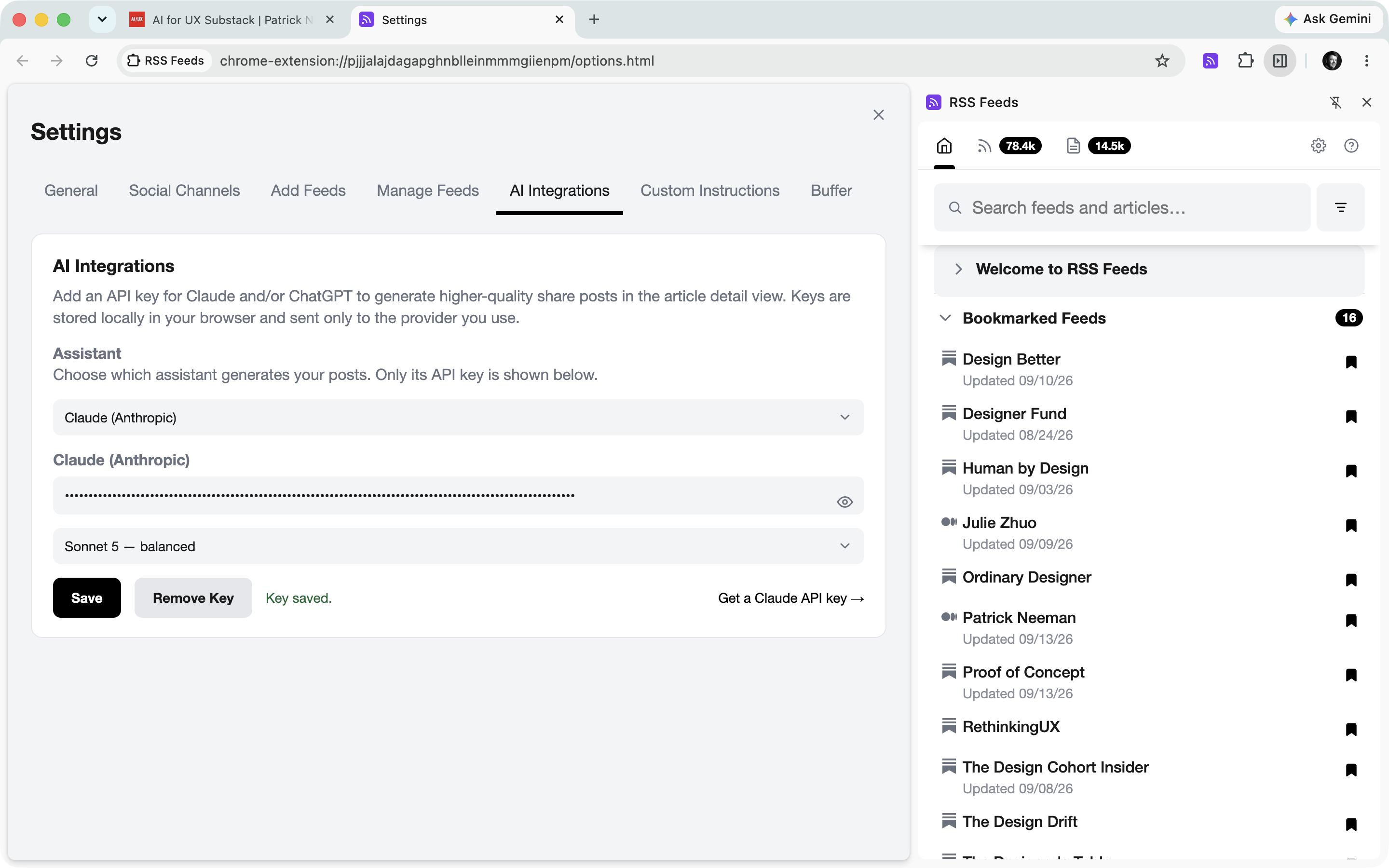
Task: Toggle bookmark for Julie Zhuo feed
Action: click(1351, 525)
